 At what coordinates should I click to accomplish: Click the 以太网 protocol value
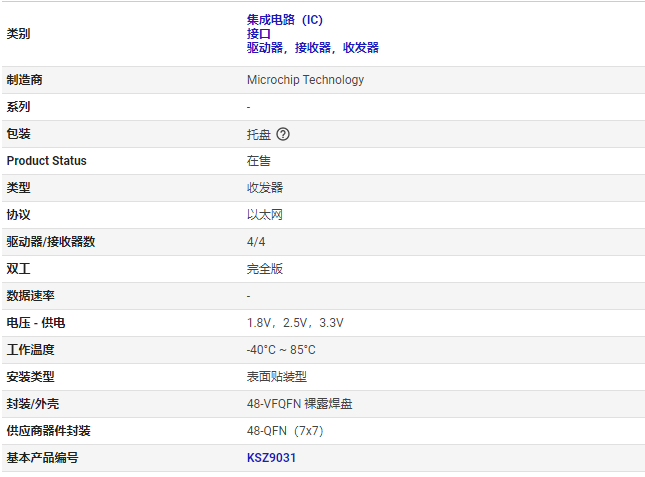pos(265,215)
